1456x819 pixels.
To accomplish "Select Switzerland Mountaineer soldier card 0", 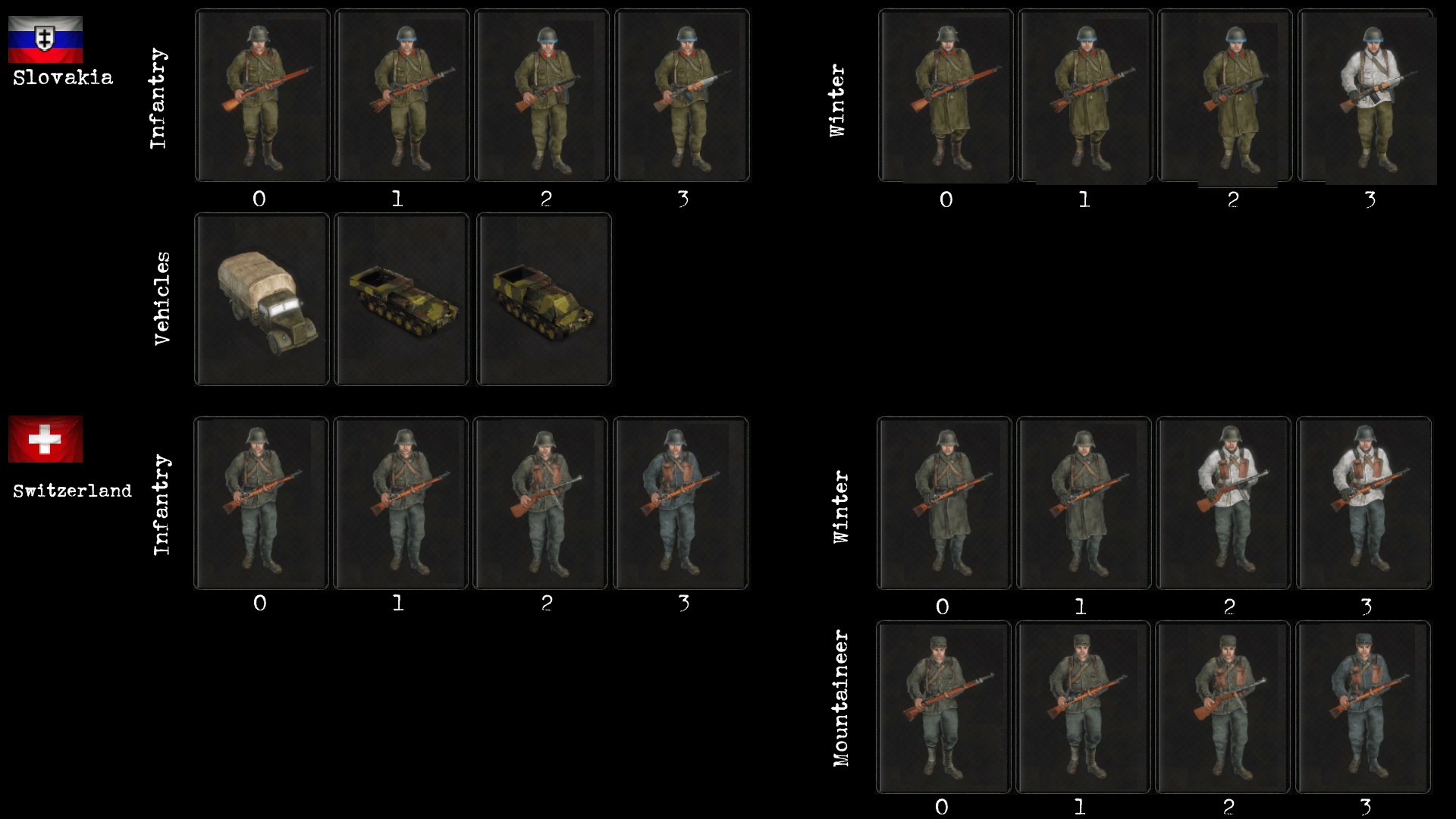I will (943, 708).
